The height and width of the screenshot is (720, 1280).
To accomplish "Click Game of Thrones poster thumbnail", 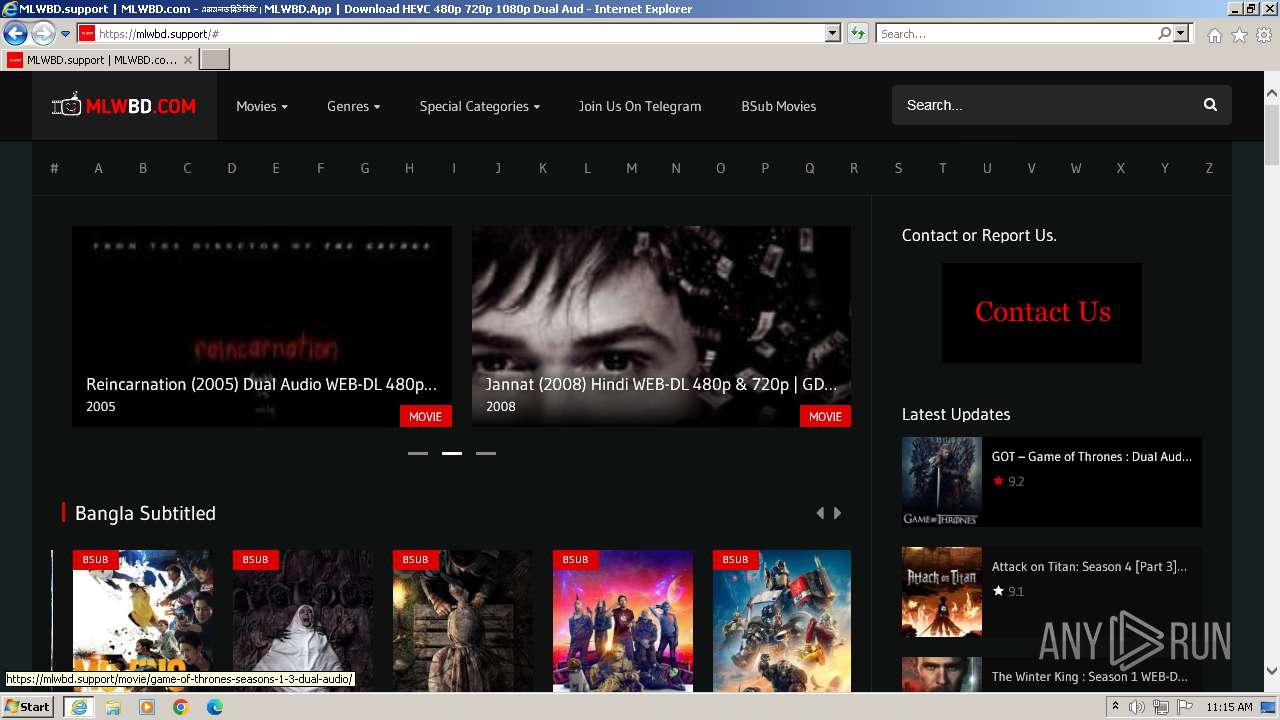I will tap(941, 481).
